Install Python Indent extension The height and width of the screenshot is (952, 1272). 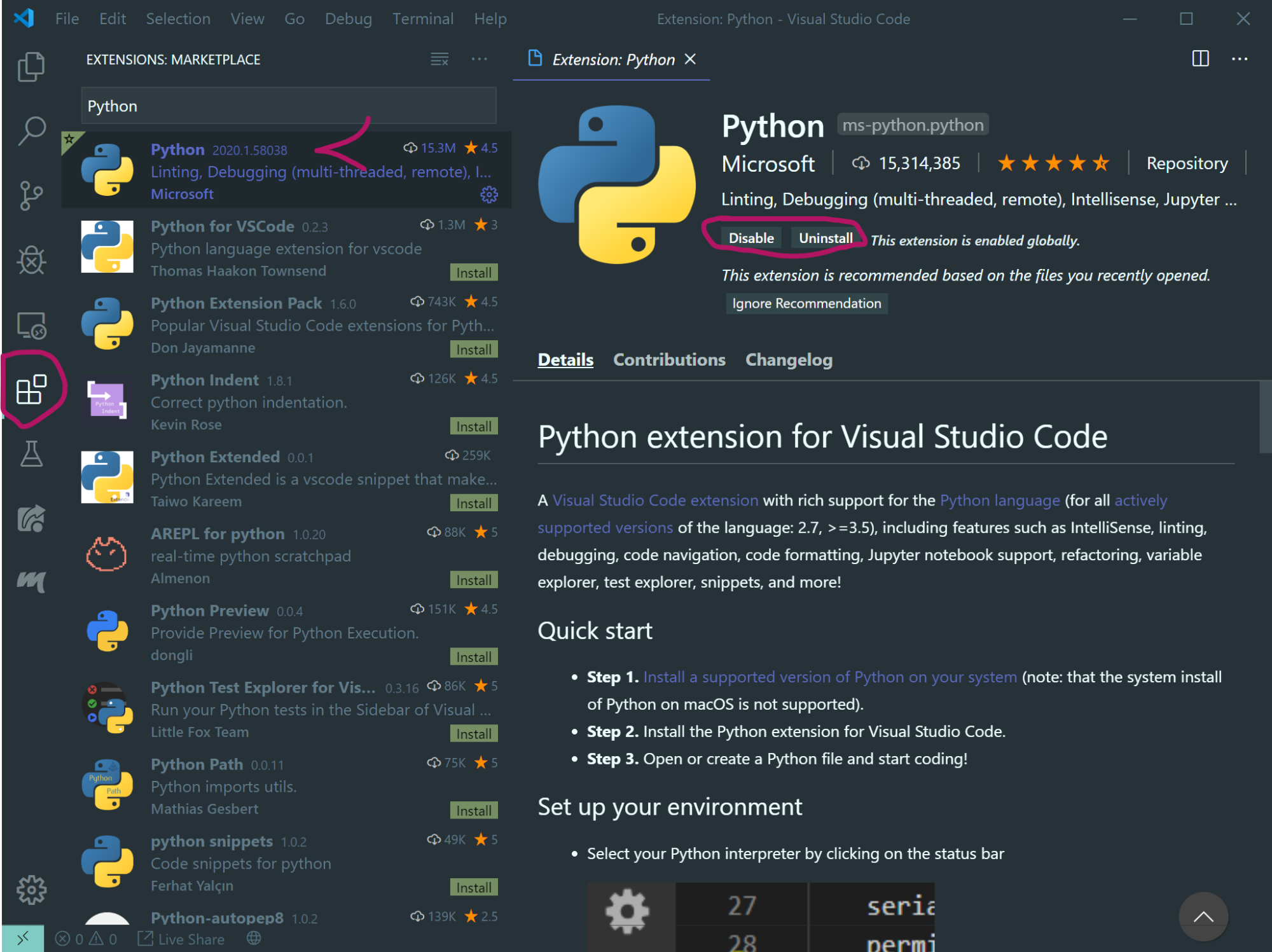coord(474,426)
